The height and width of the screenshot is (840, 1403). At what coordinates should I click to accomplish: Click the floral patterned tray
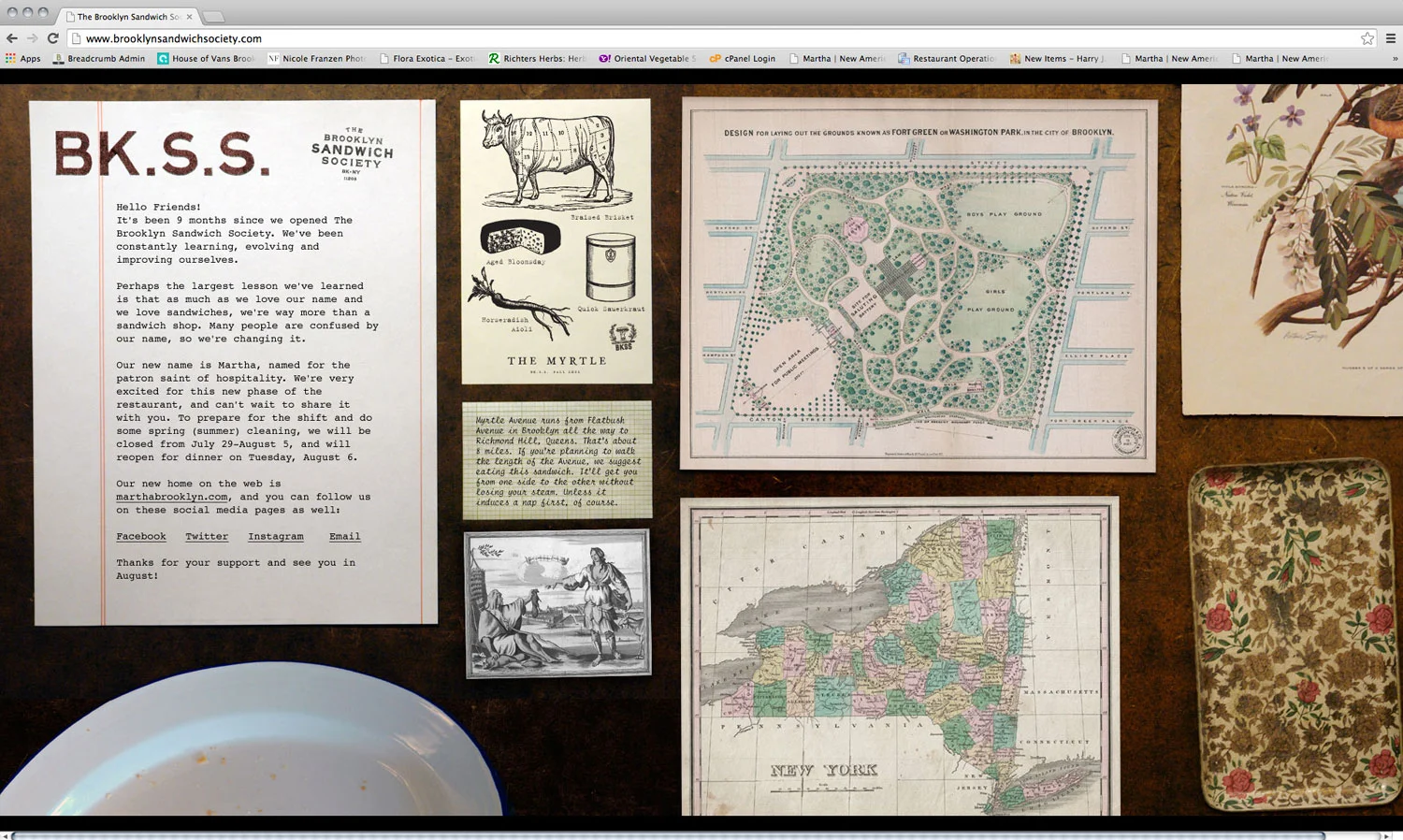click(x=1295, y=633)
